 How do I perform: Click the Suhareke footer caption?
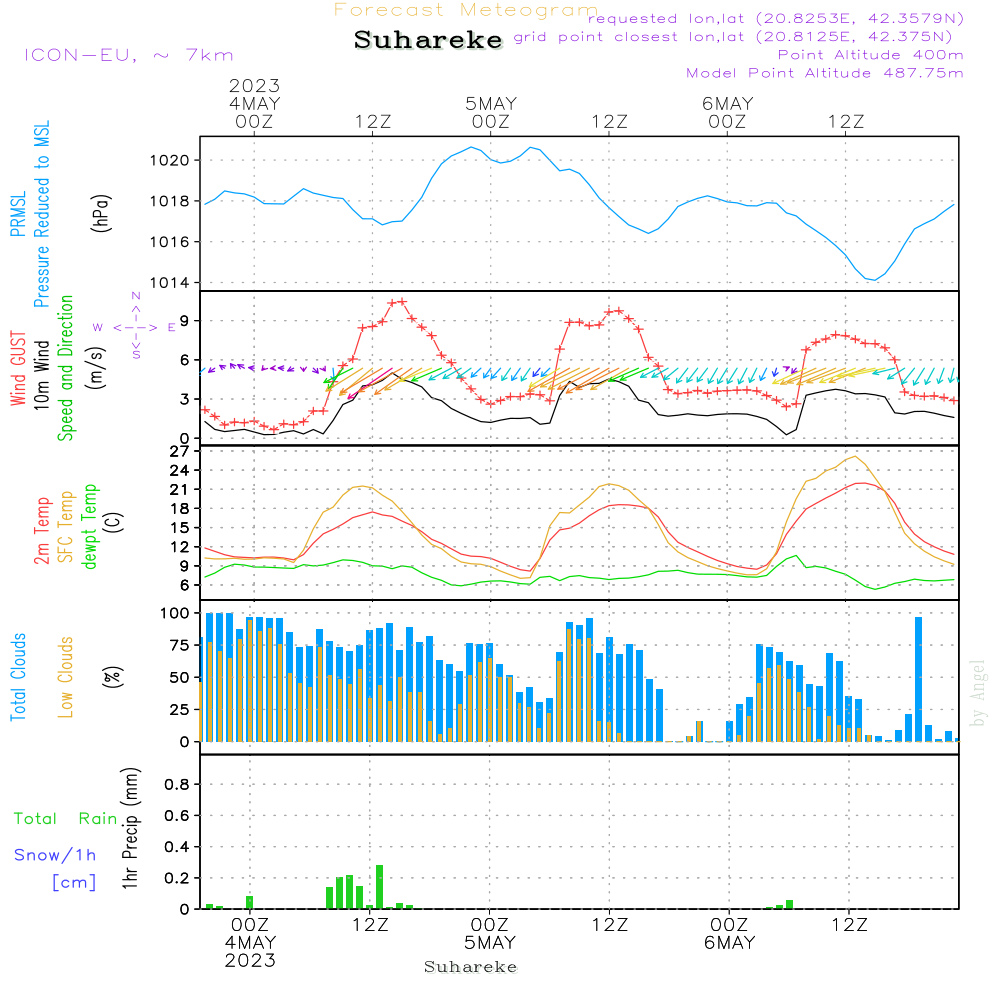coord(471,967)
